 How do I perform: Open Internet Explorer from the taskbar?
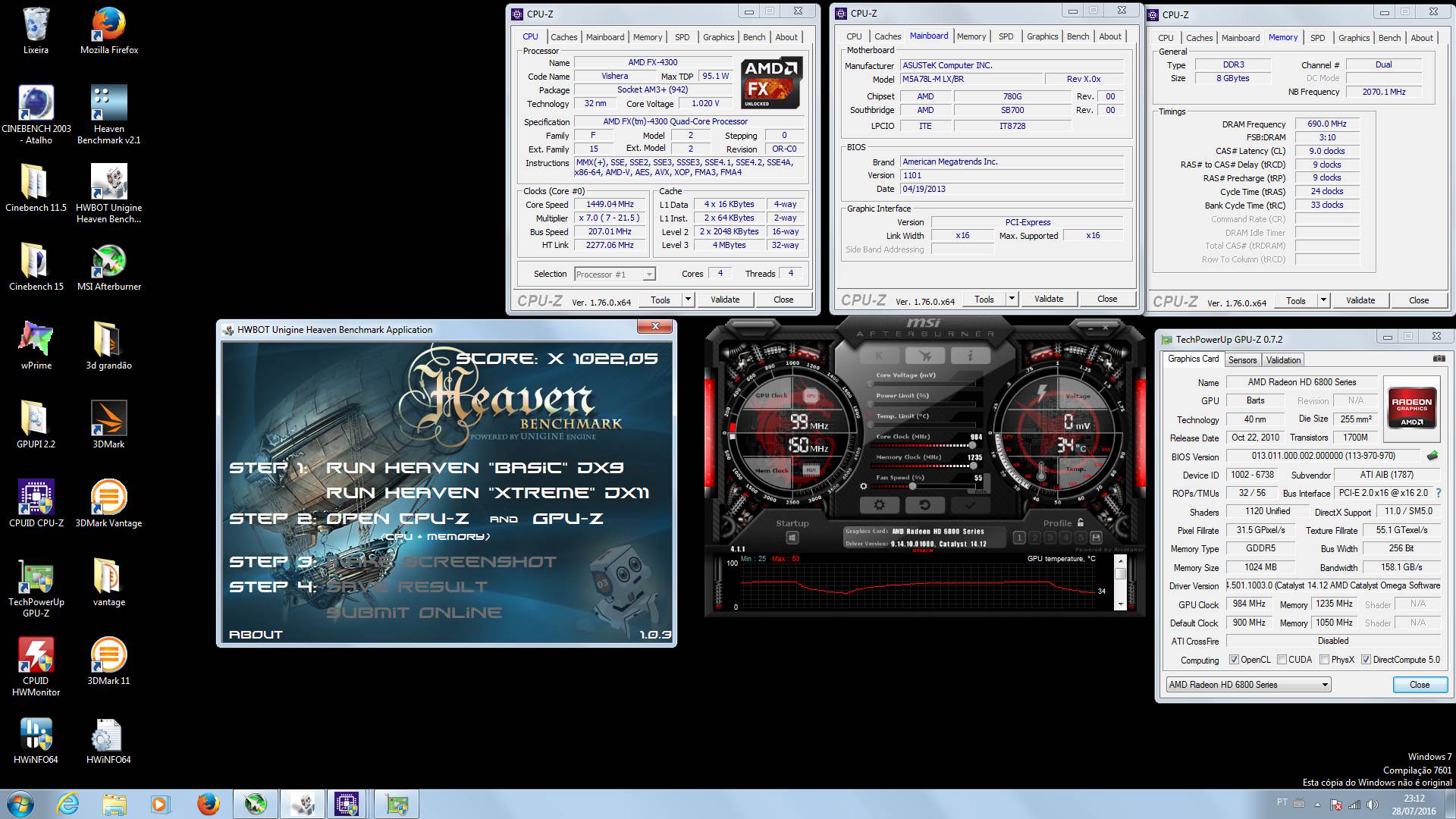(x=68, y=804)
